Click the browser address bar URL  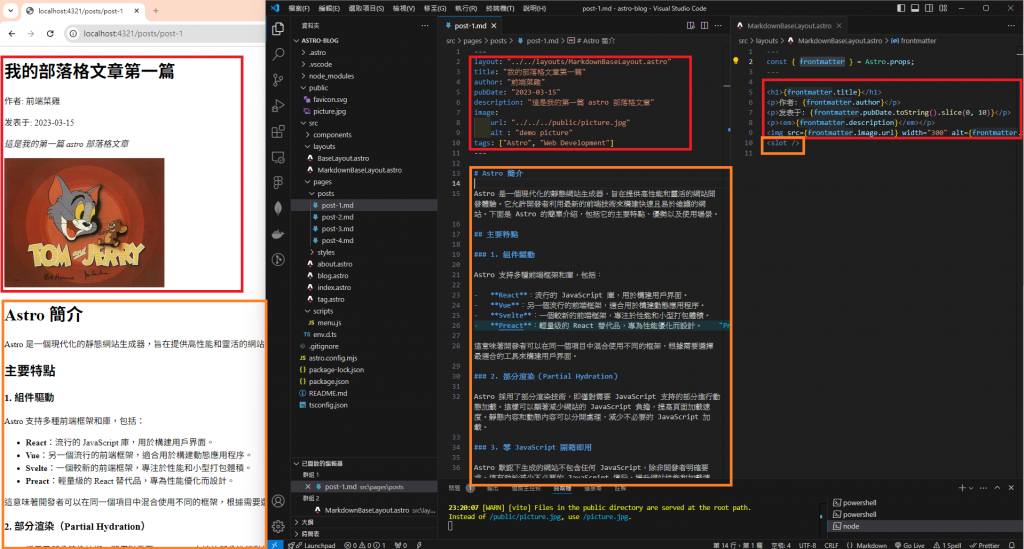[133, 33]
